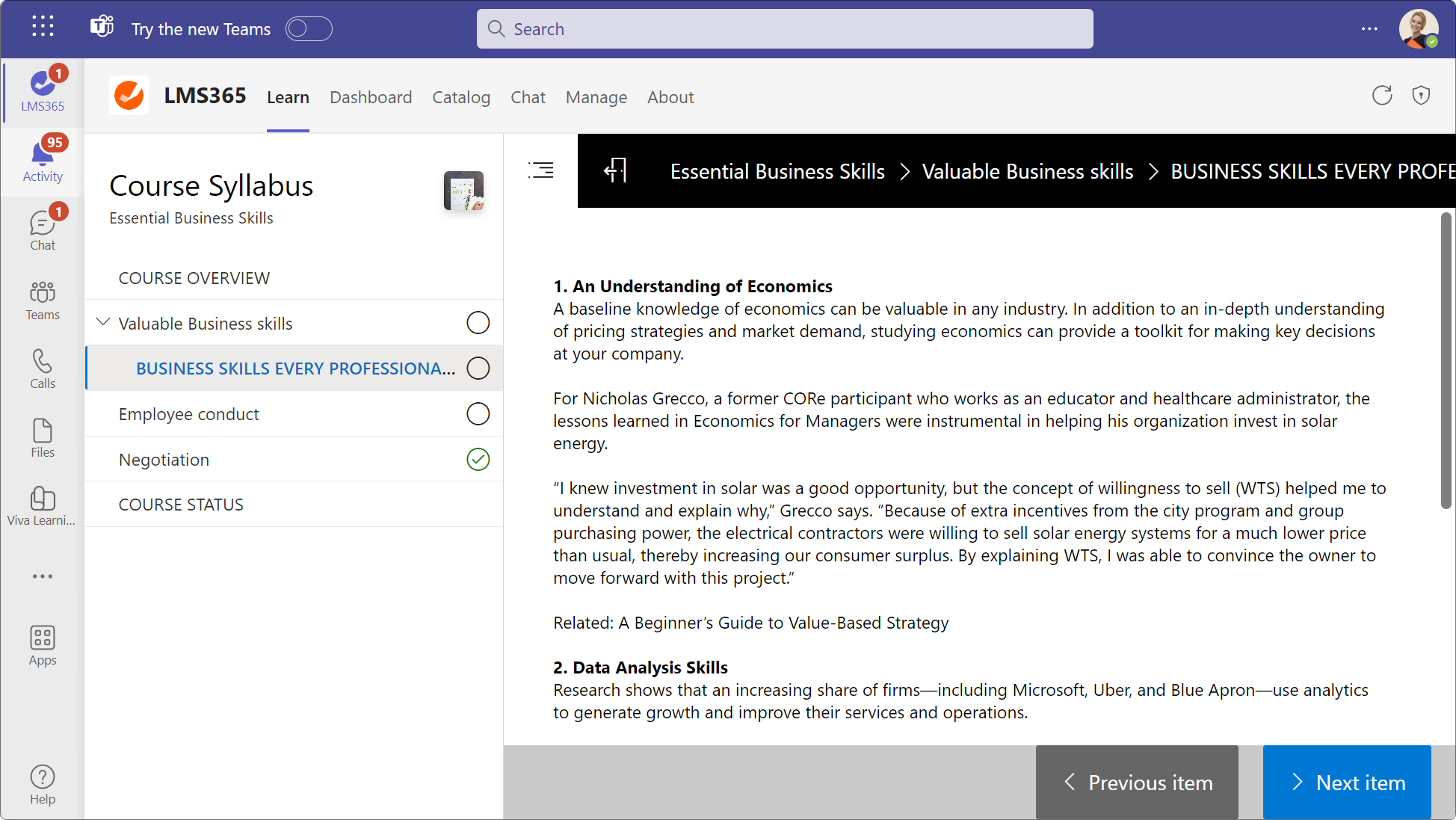The height and width of the screenshot is (820, 1456).
Task: Open the Teams sidebar icon
Action: (x=43, y=300)
